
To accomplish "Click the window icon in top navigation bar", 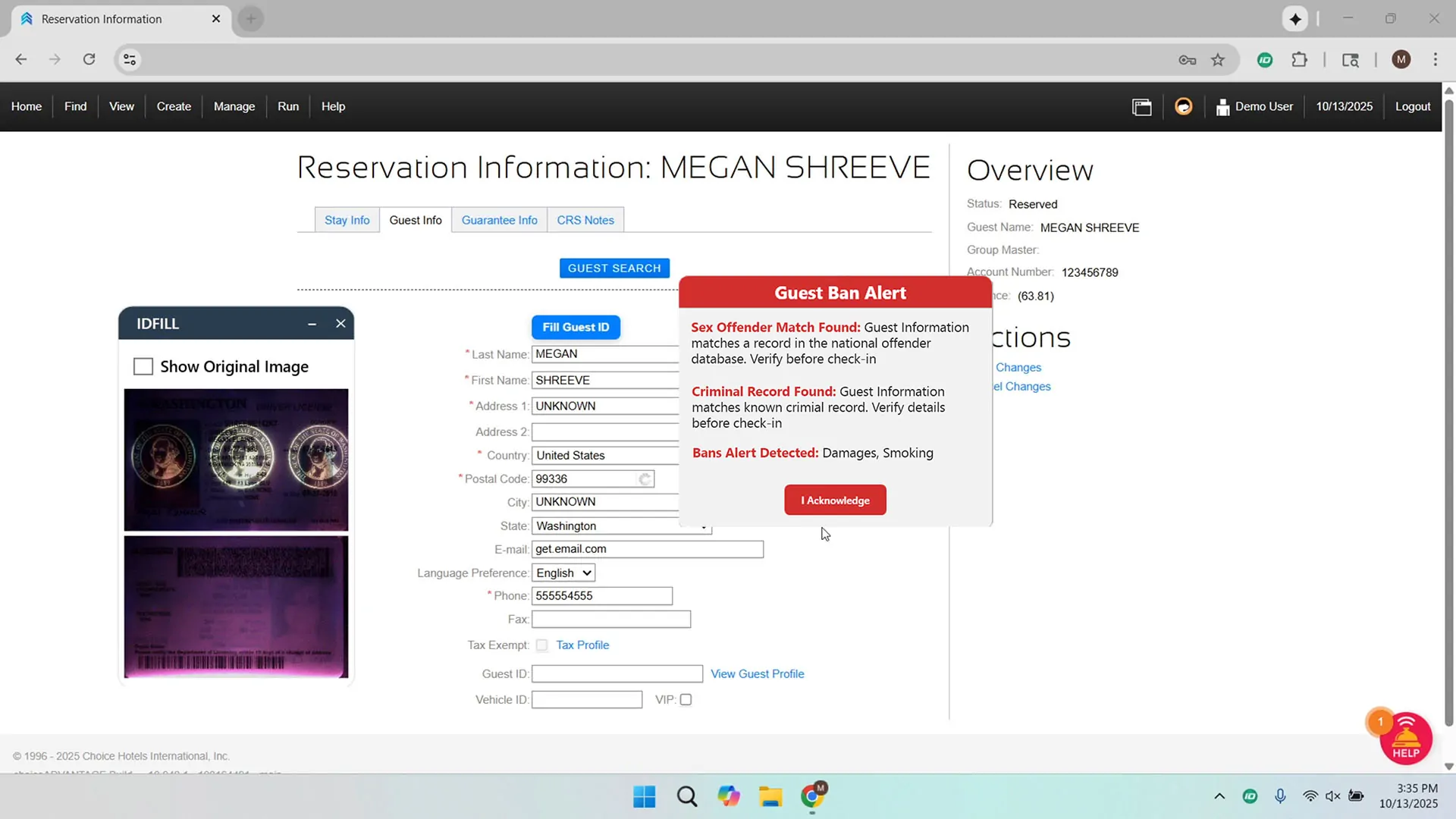I will pos(1141,107).
